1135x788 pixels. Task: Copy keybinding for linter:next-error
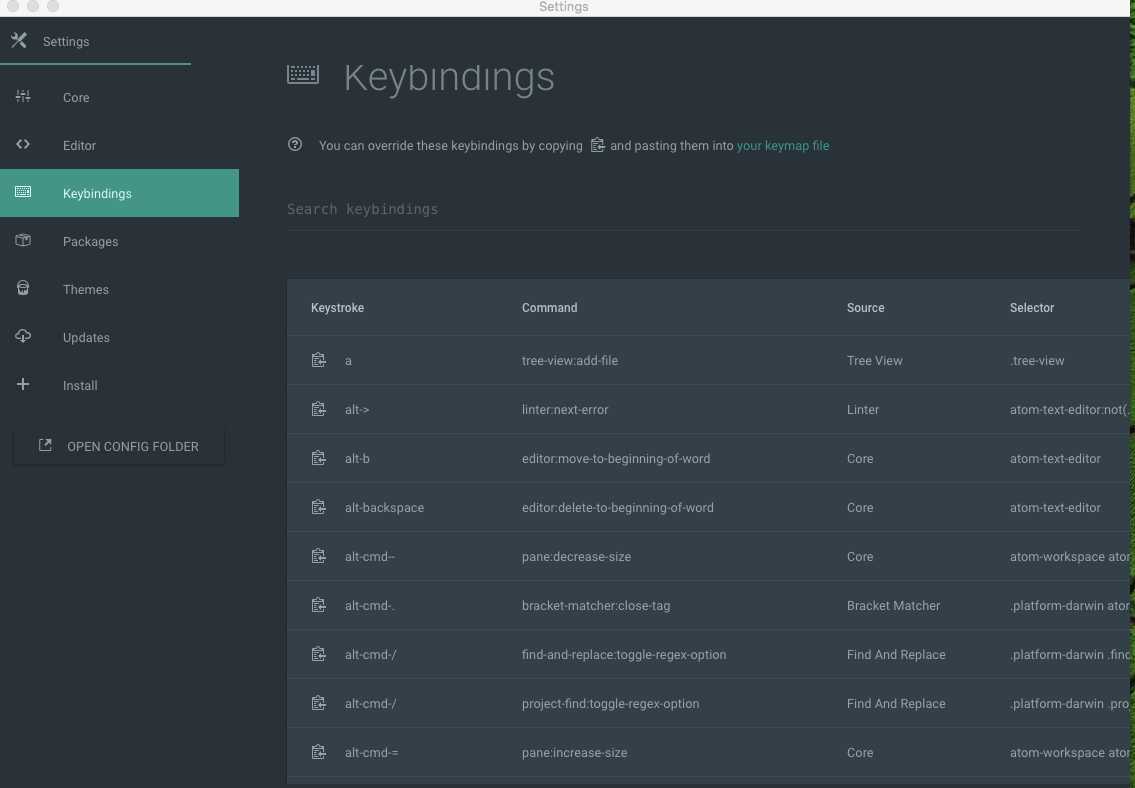318,409
